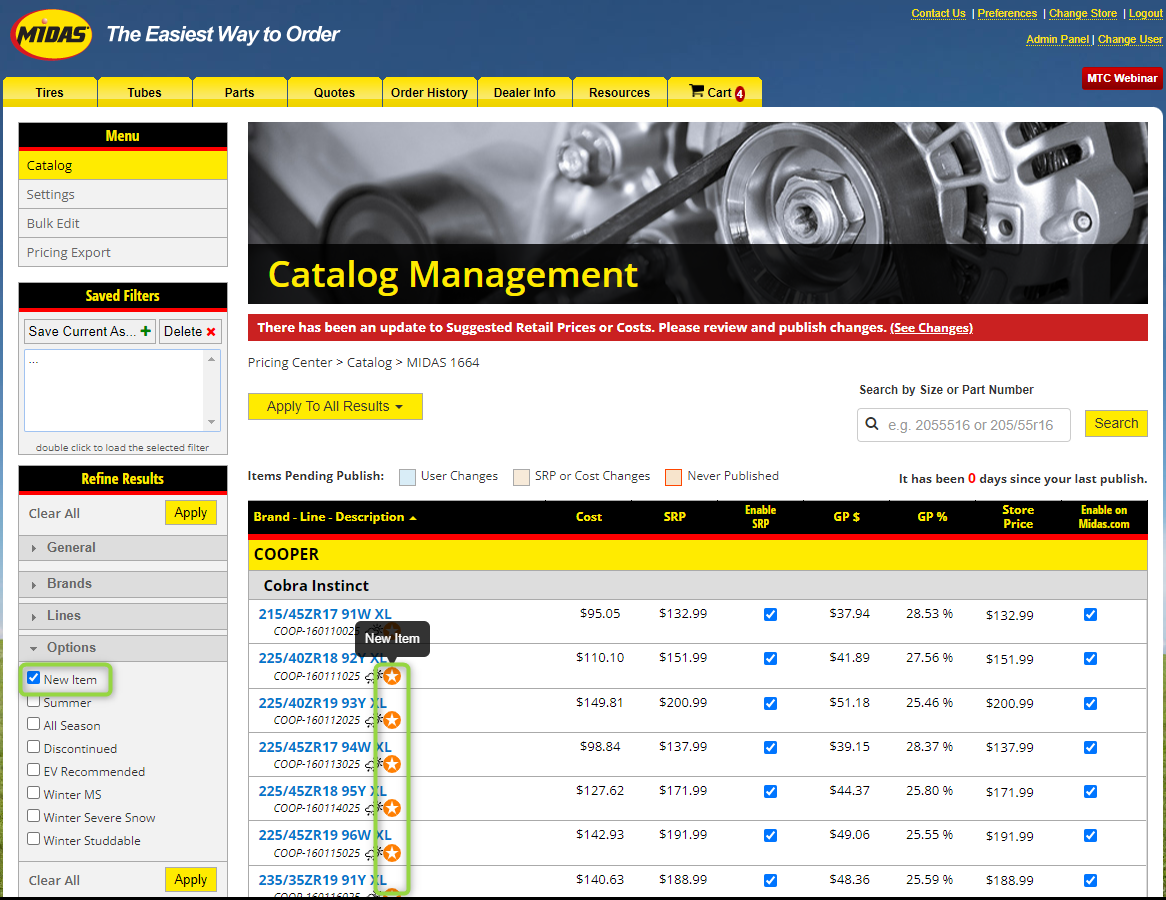Open the Admin Panel link
The image size is (1166, 900).
[1057, 39]
